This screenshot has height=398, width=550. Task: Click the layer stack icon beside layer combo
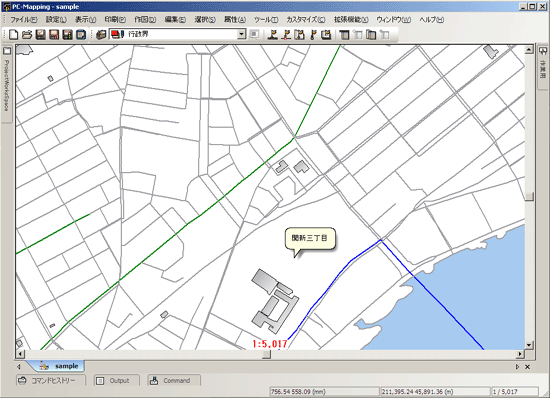101,34
